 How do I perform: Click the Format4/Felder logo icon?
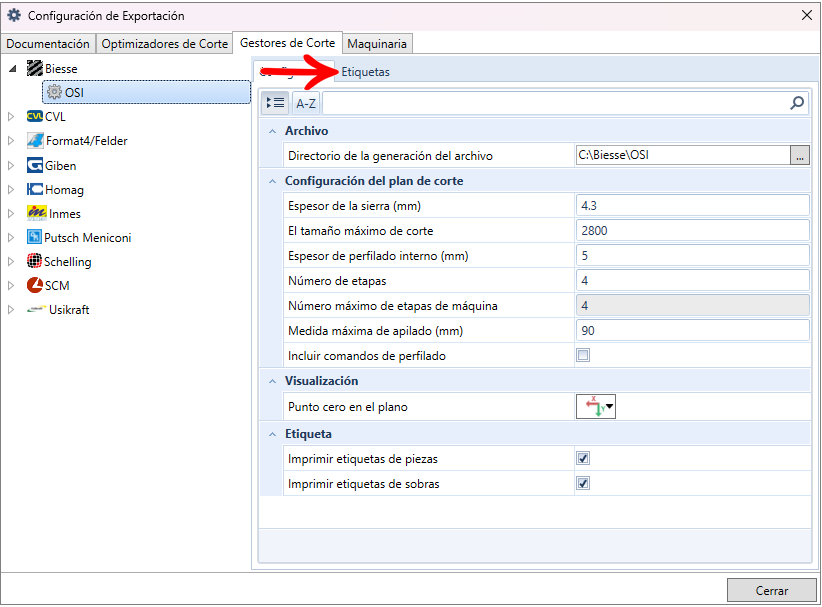click(x=35, y=140)
